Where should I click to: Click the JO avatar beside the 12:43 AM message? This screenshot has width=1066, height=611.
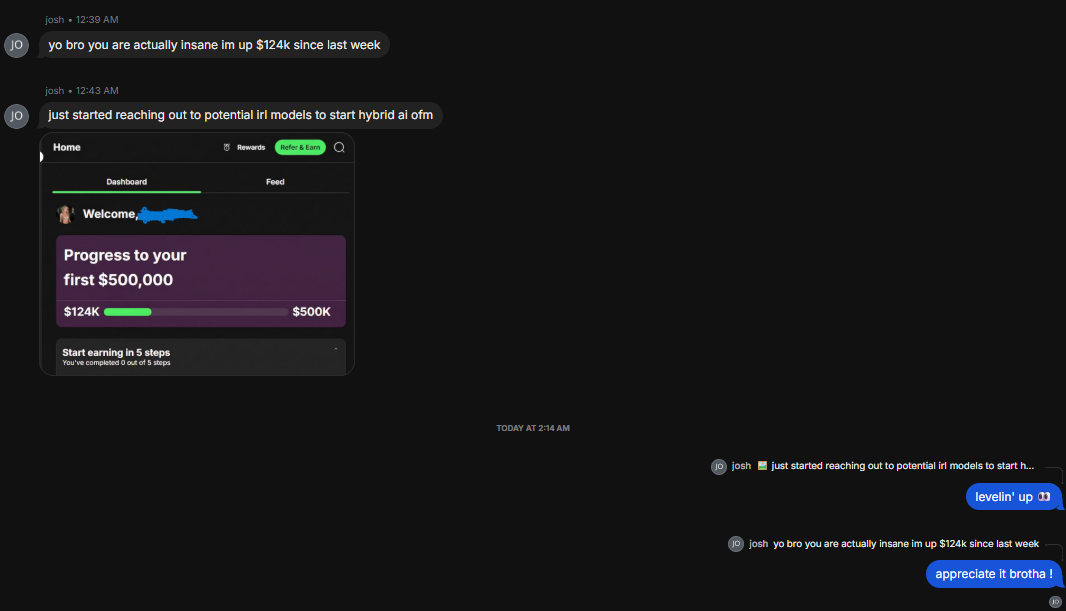point(16,116)
